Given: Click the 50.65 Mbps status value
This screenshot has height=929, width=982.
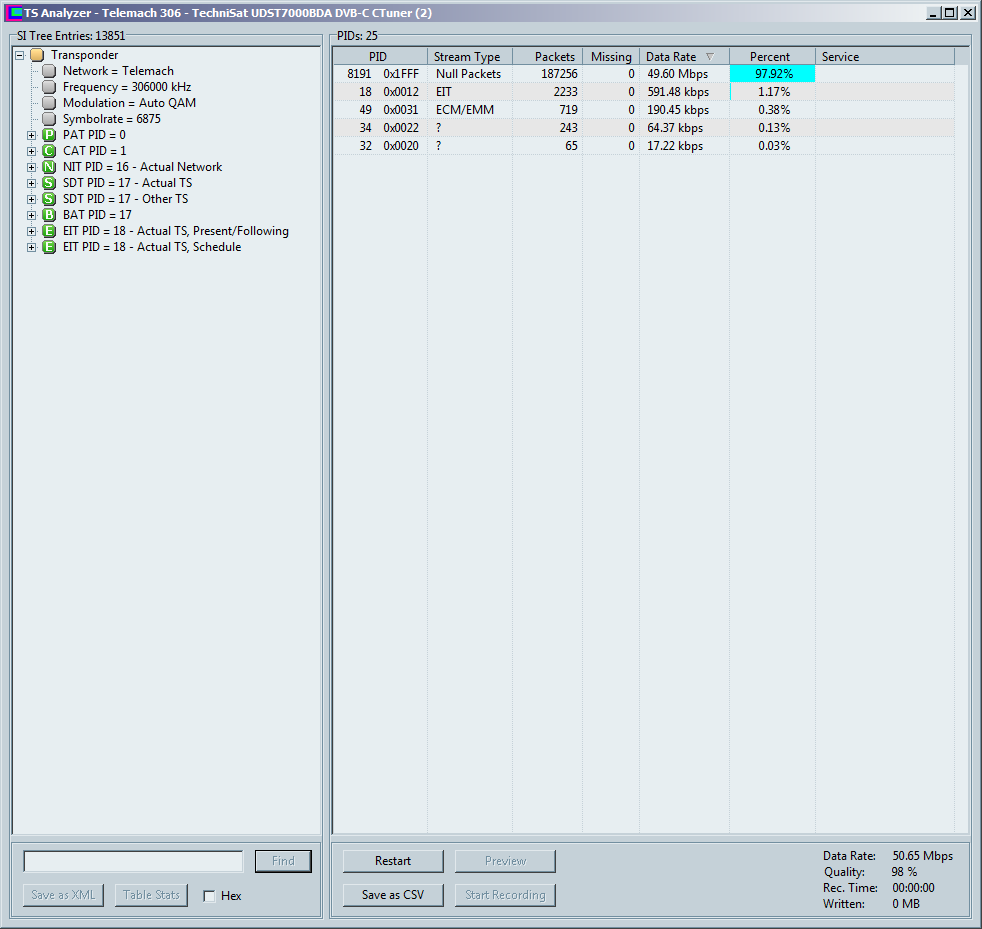Looking at the screenshot, I should coord(923,856).
